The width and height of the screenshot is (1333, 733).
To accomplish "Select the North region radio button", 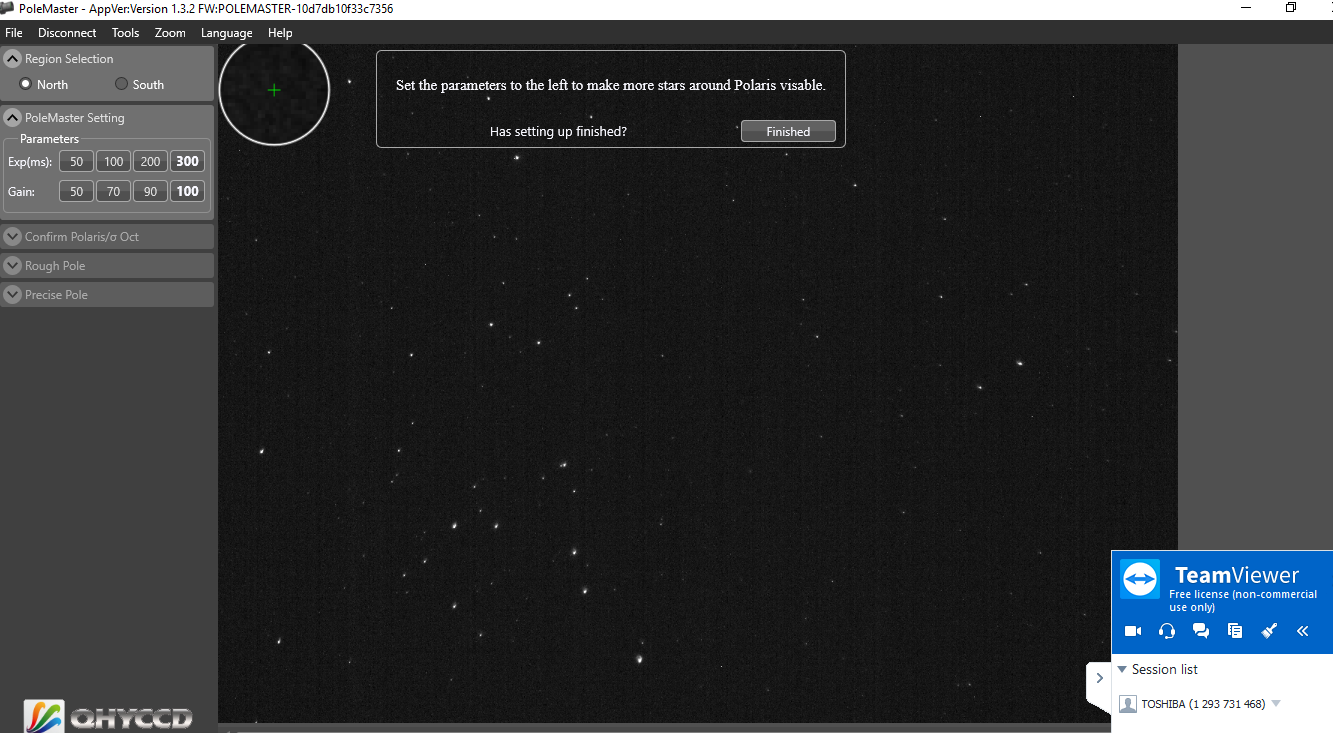I will click(x=26, y=84).
